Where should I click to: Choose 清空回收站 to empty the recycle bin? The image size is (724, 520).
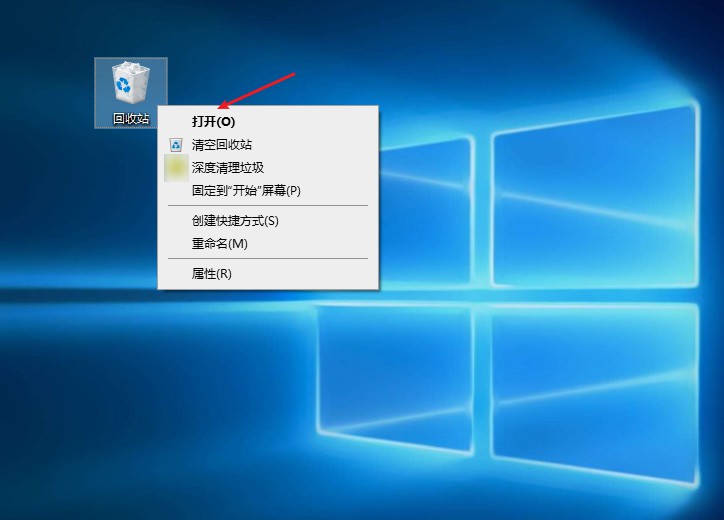pos(268,145)
